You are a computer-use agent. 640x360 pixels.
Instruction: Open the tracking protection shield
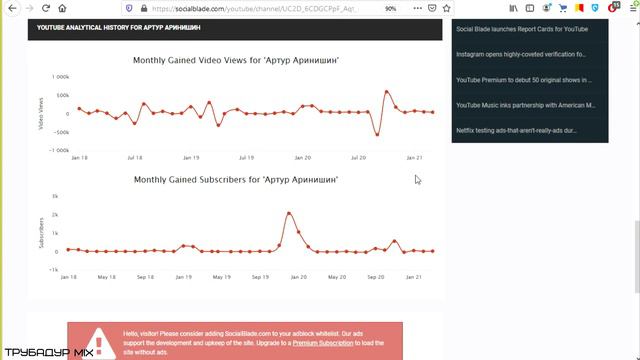[129, 8]
